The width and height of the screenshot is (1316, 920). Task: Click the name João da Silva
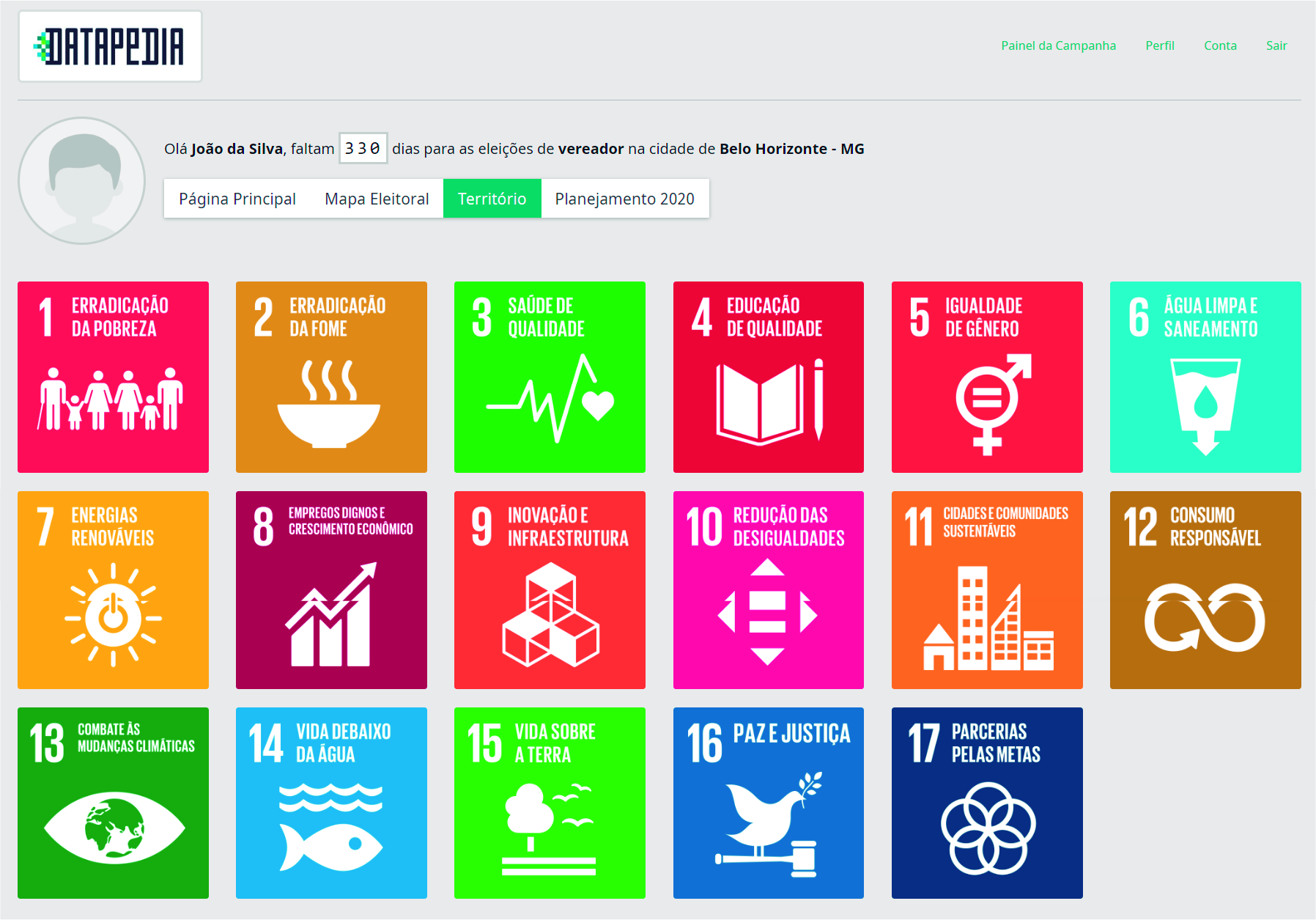[237, 149]
